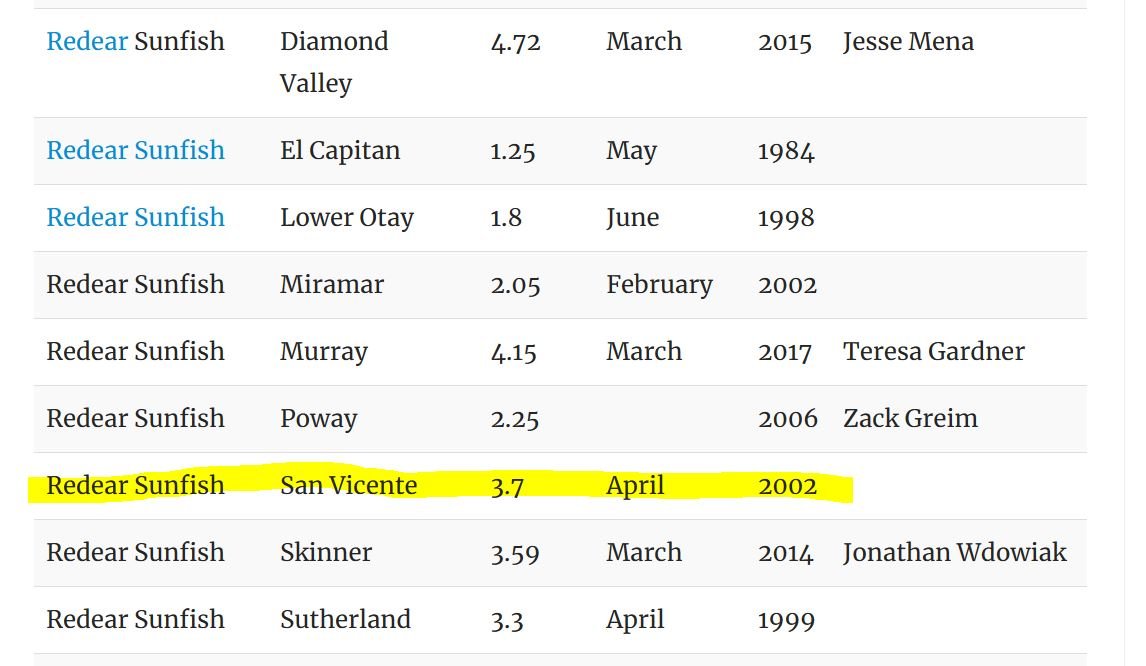Click the Lower Otay lake name
The width and height of the screenshot is (1146, 666).
346,218
